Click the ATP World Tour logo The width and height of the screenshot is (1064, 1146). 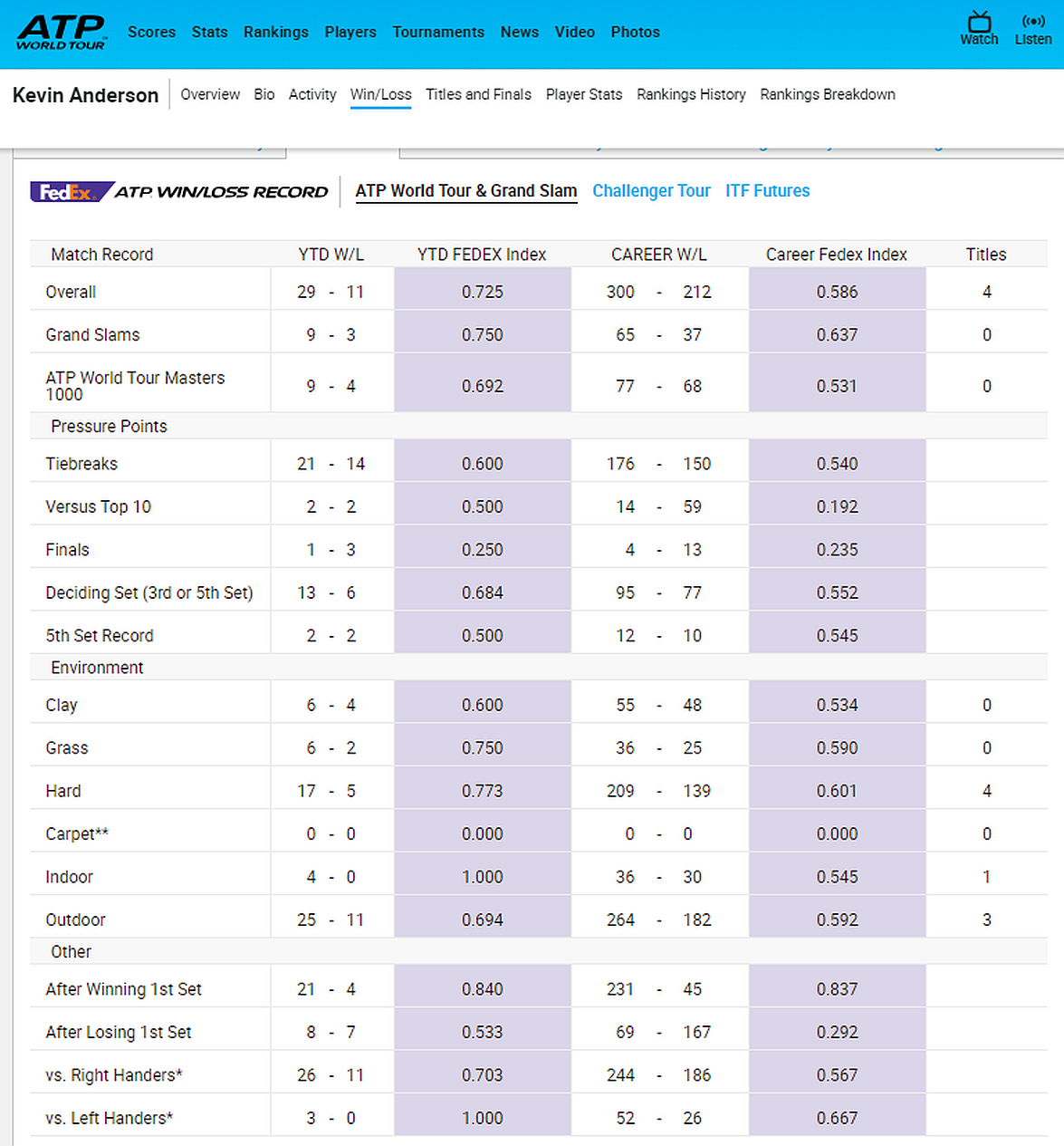[x=62, y=33]
